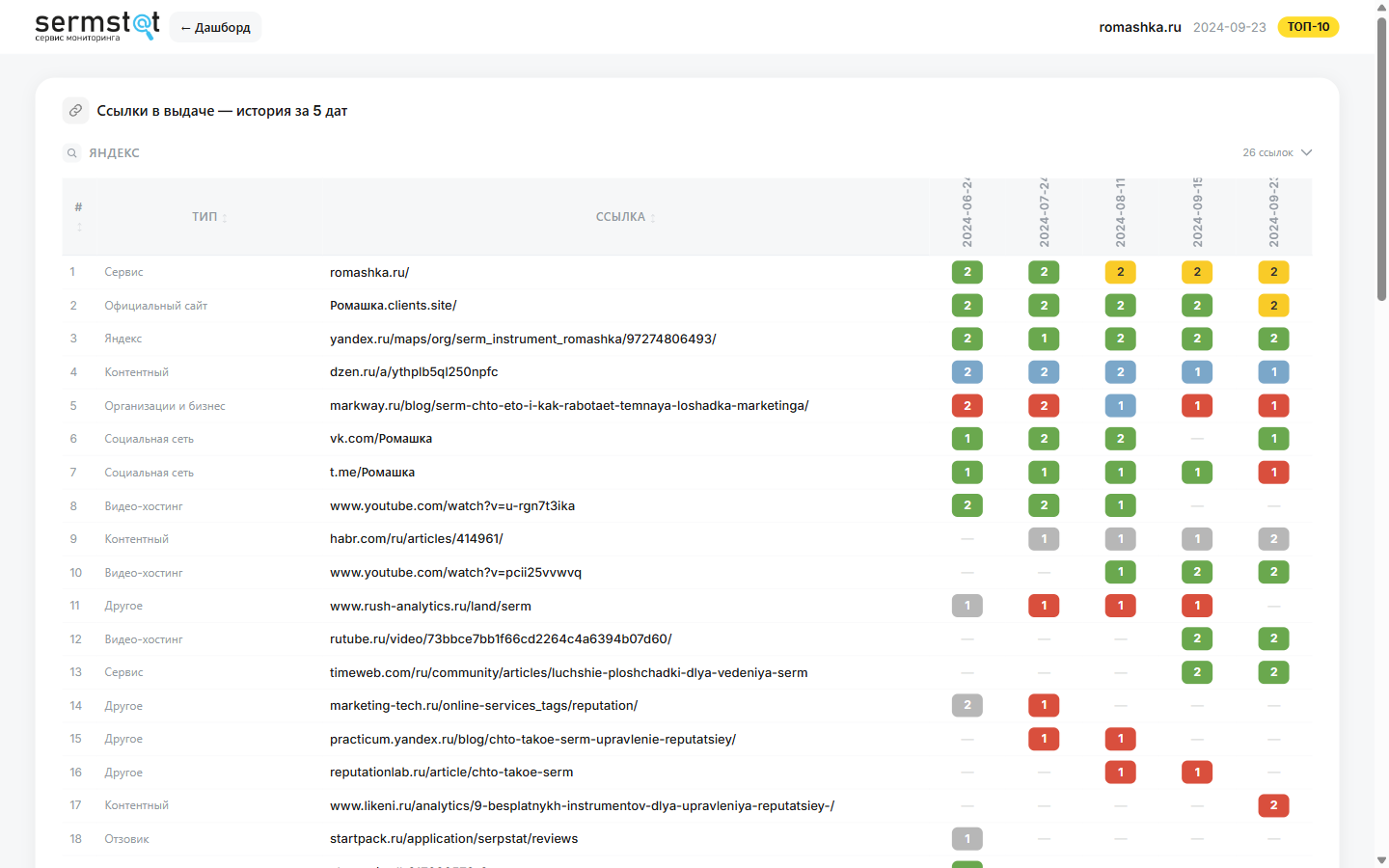
Task: Click the gray badge in the marketing-tech.ru row
Action: pyautogui.click(x=967, y=706)
